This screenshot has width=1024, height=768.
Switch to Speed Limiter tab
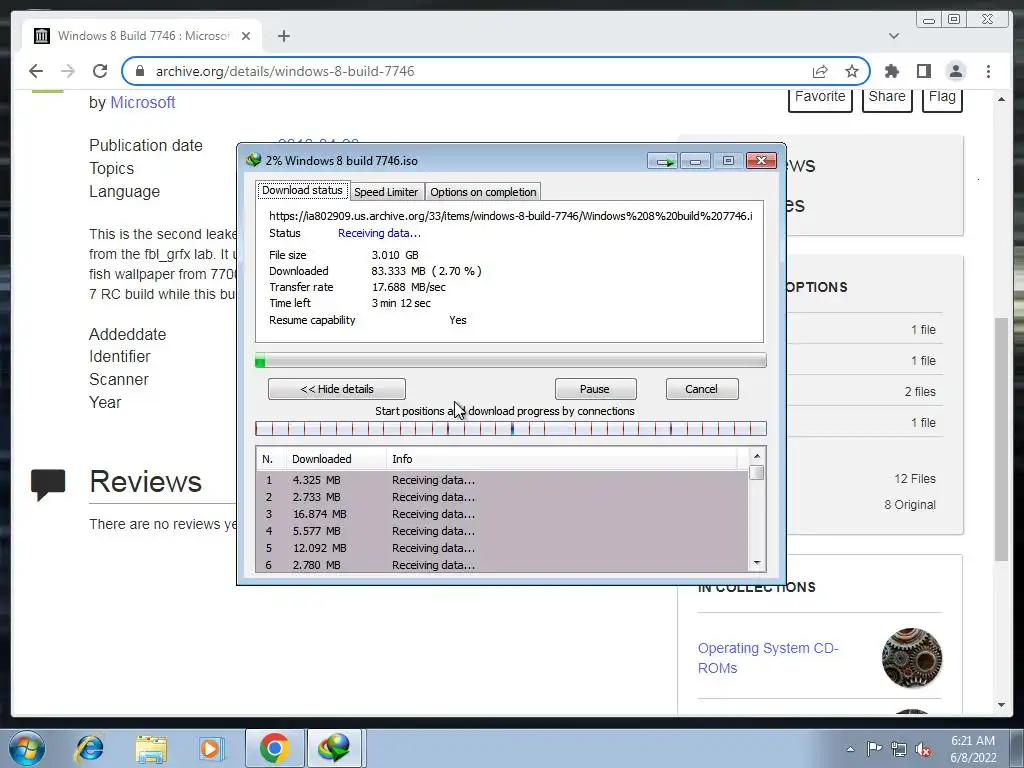(386, 192)
